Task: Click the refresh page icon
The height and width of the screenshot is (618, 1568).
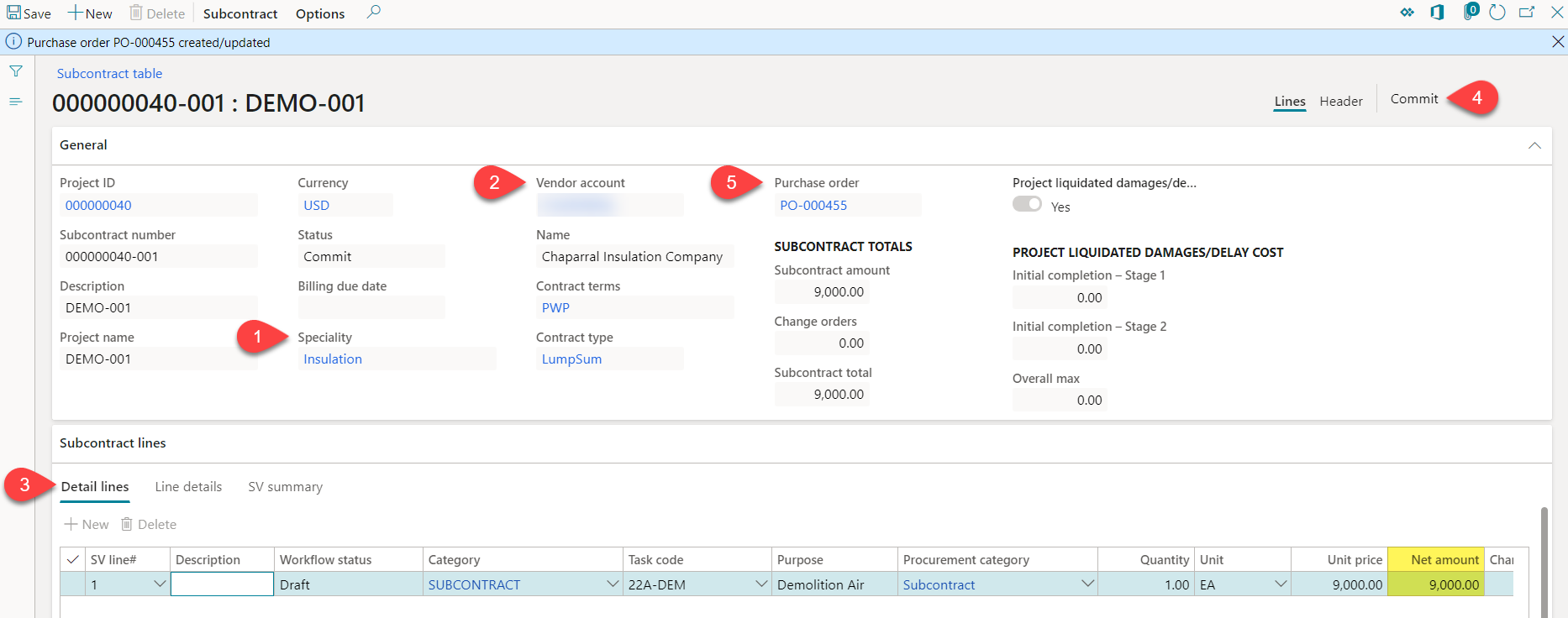Action: (1497, 13)
